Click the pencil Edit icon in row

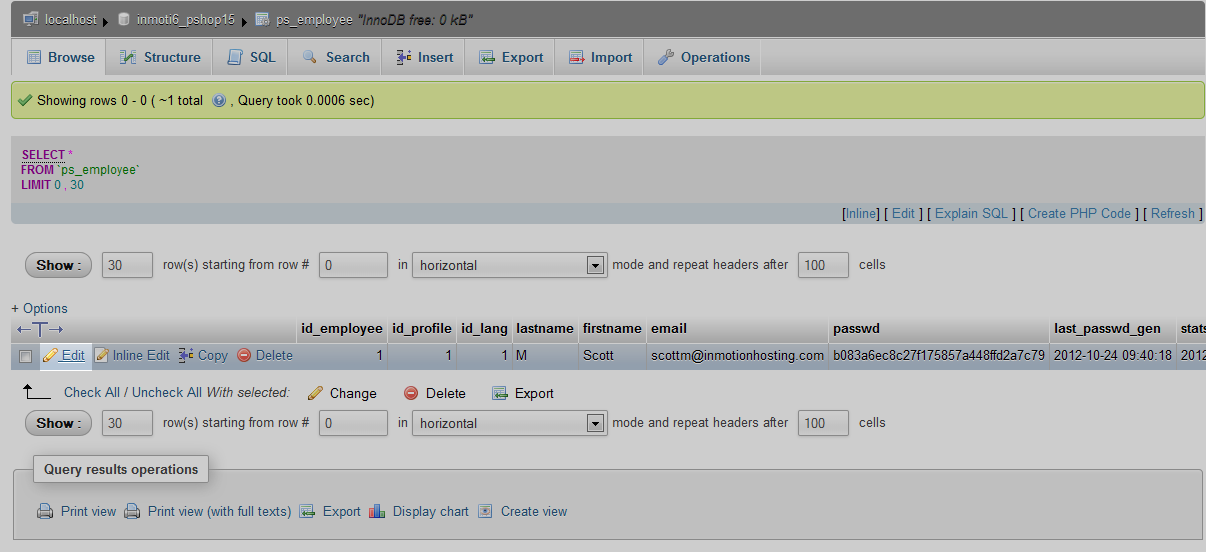51,356
